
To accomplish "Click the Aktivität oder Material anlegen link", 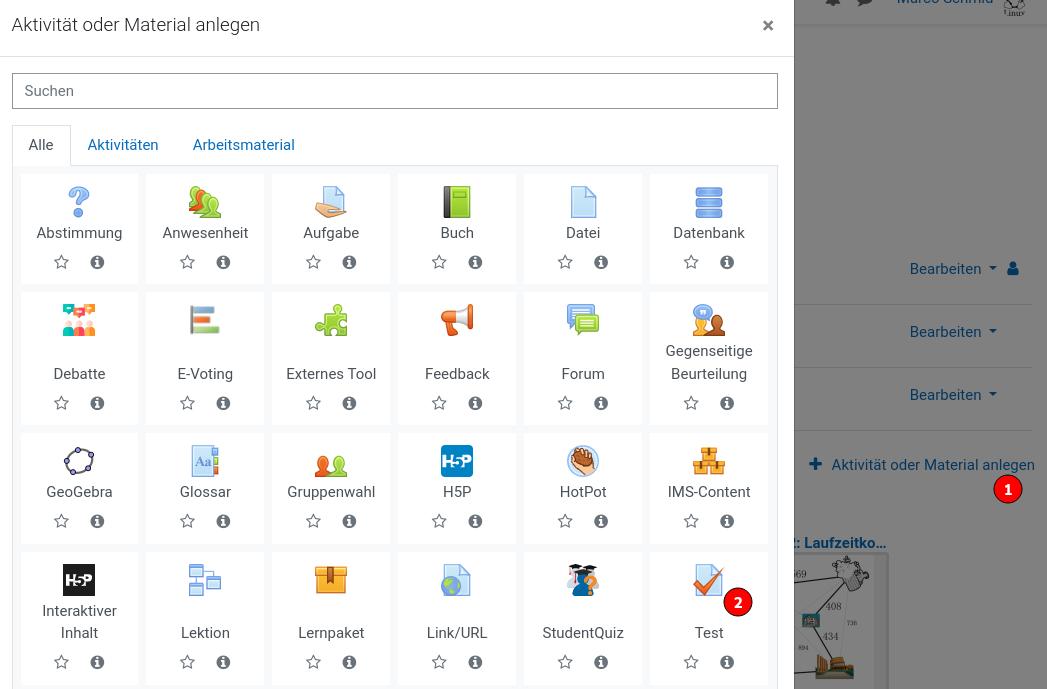I will (x=932, y=465).
